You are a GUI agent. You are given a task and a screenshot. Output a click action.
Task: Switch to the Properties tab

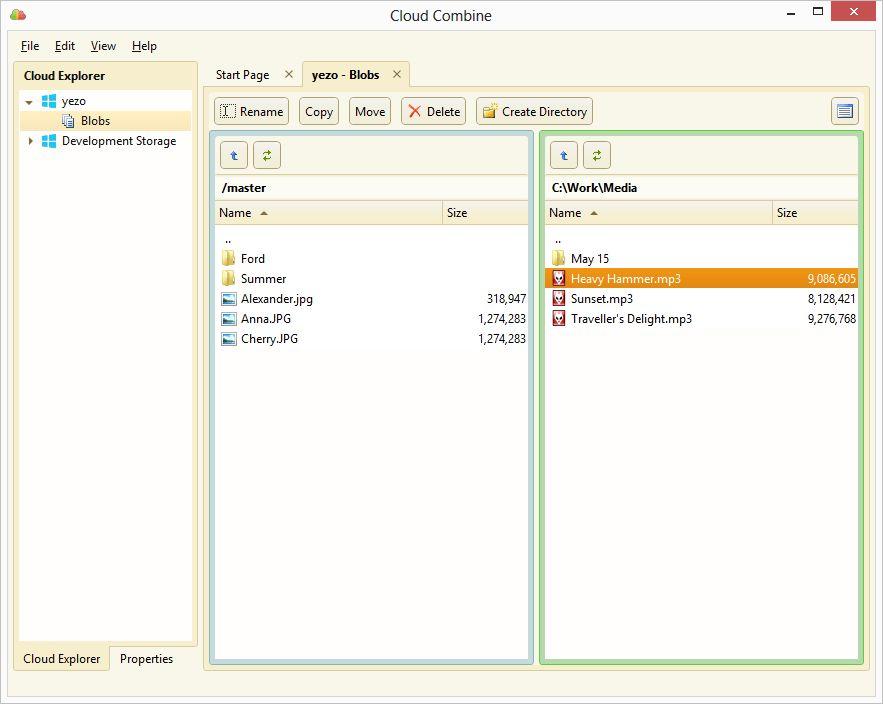coord(146,658)
